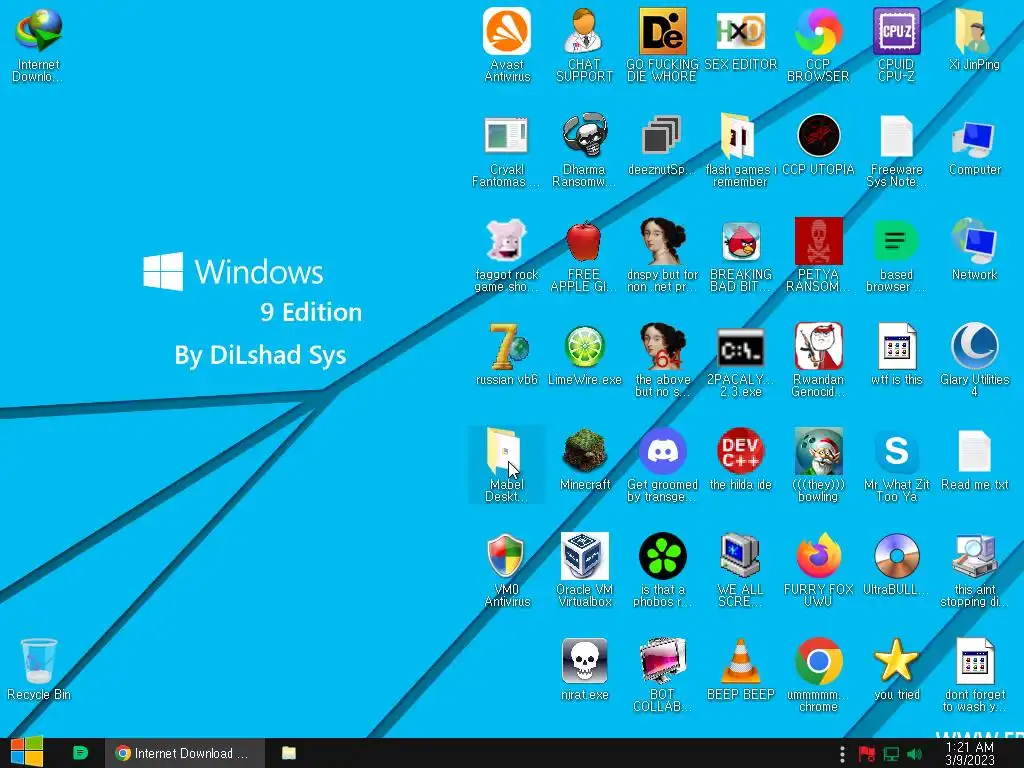This screenshot has width=1024, height=768.
Task: Open the 'WE ALL SCRE...' computer icon
Action: click(x=741, y=571)
